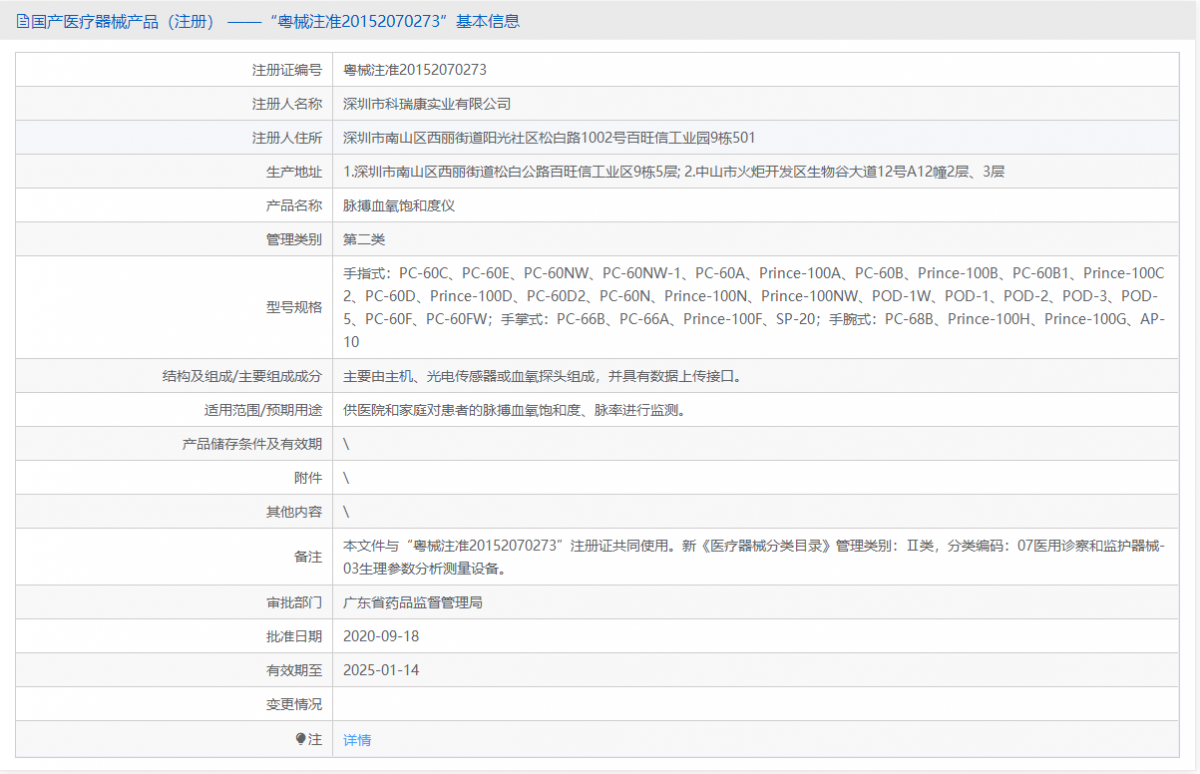The image size is (1200, 774).
Task: Click the 变更情况 row label
Action: tap(295, 704)
